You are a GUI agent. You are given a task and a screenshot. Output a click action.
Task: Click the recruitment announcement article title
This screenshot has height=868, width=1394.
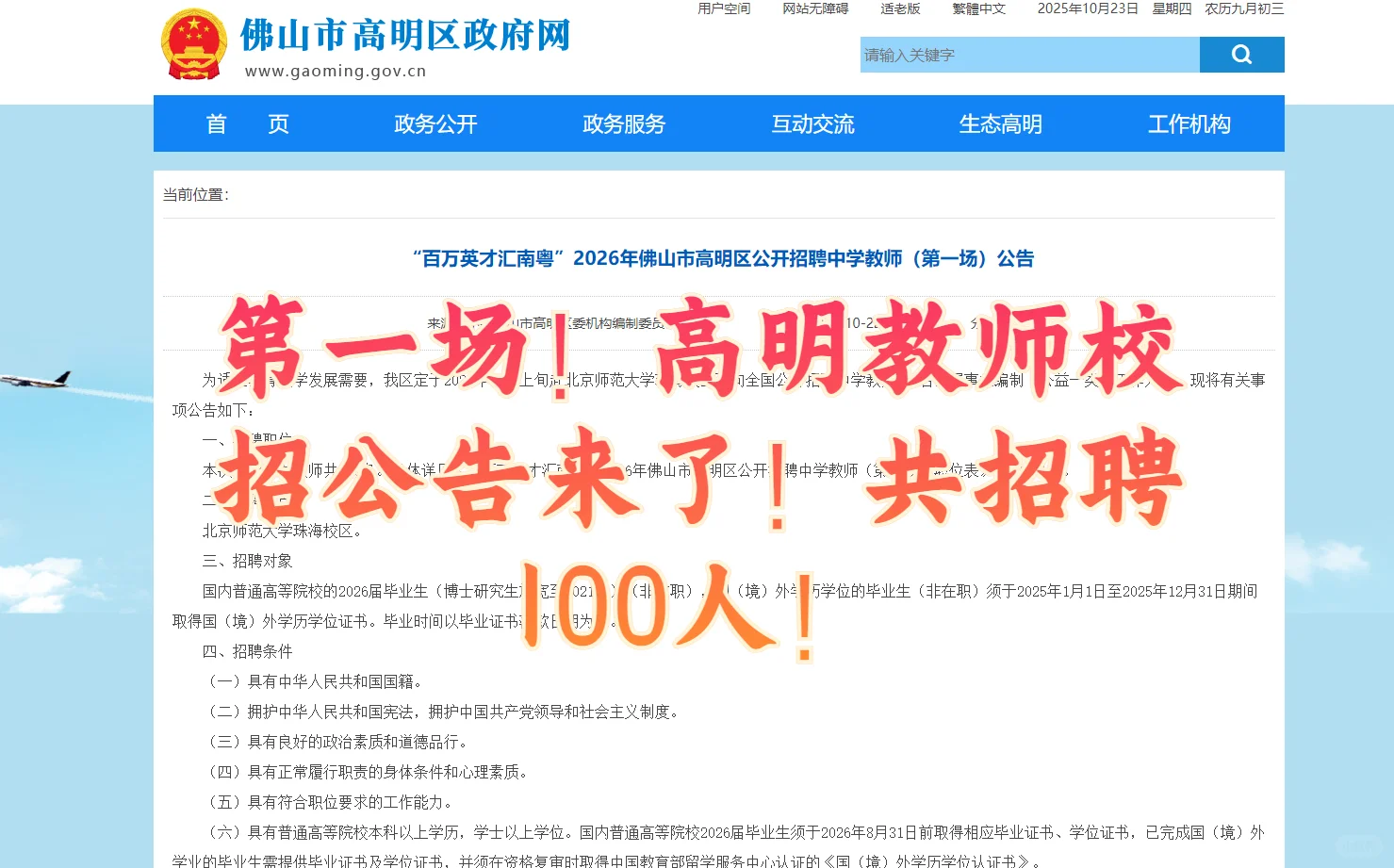point(723,258)
